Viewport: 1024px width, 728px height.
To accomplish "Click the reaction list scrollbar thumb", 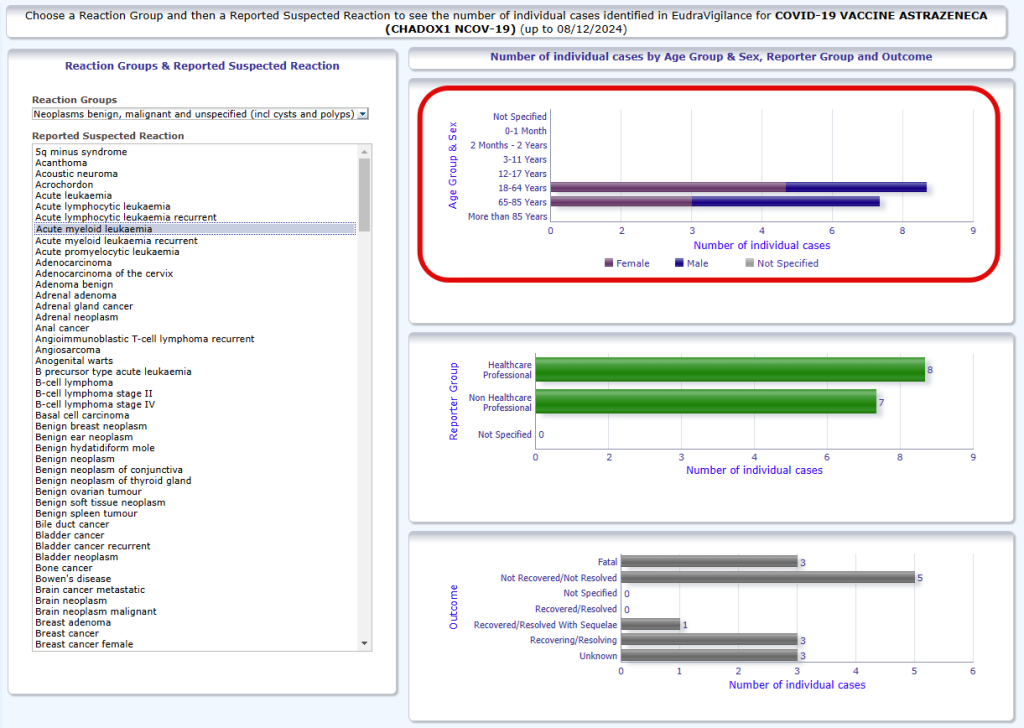I will pos(364,195).
